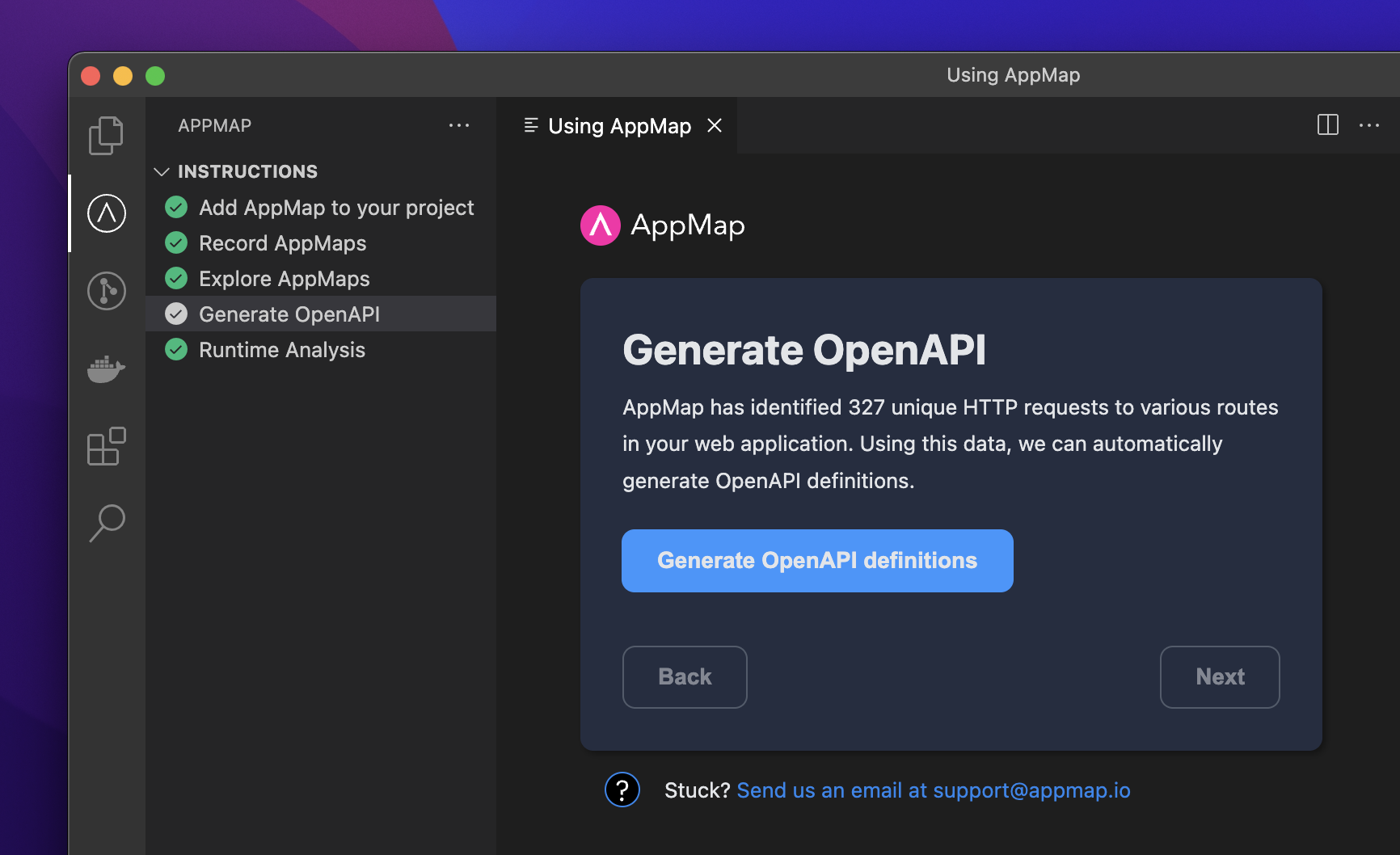
Task: Open the Source Control view
Action: point(106,291)
